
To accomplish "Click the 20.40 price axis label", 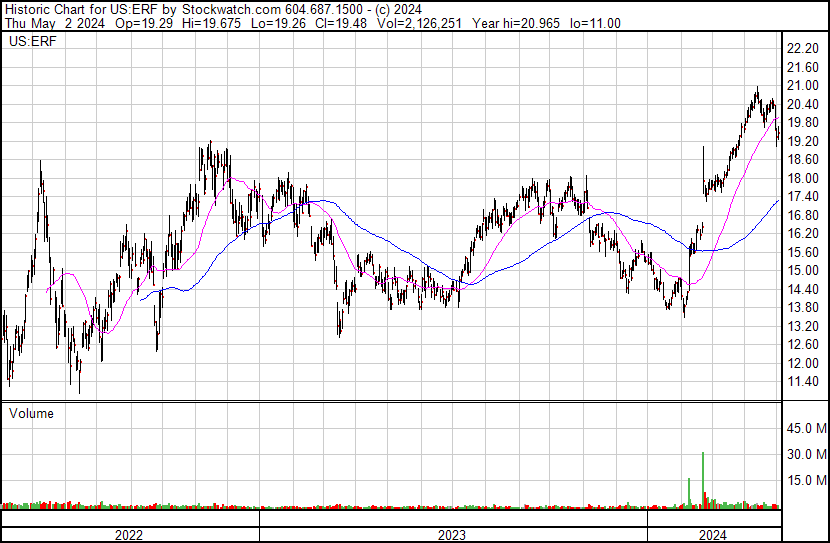I will coord(803,104).
